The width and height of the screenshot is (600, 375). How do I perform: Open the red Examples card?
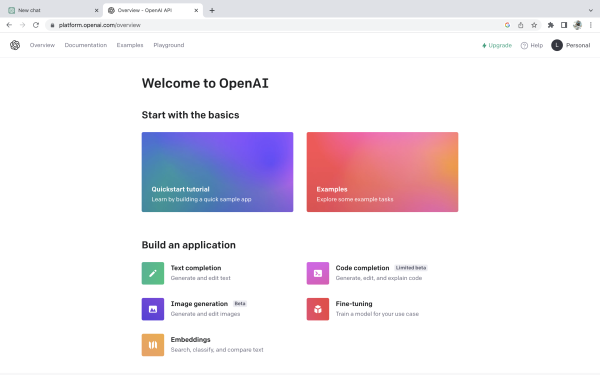pos(382,172)
